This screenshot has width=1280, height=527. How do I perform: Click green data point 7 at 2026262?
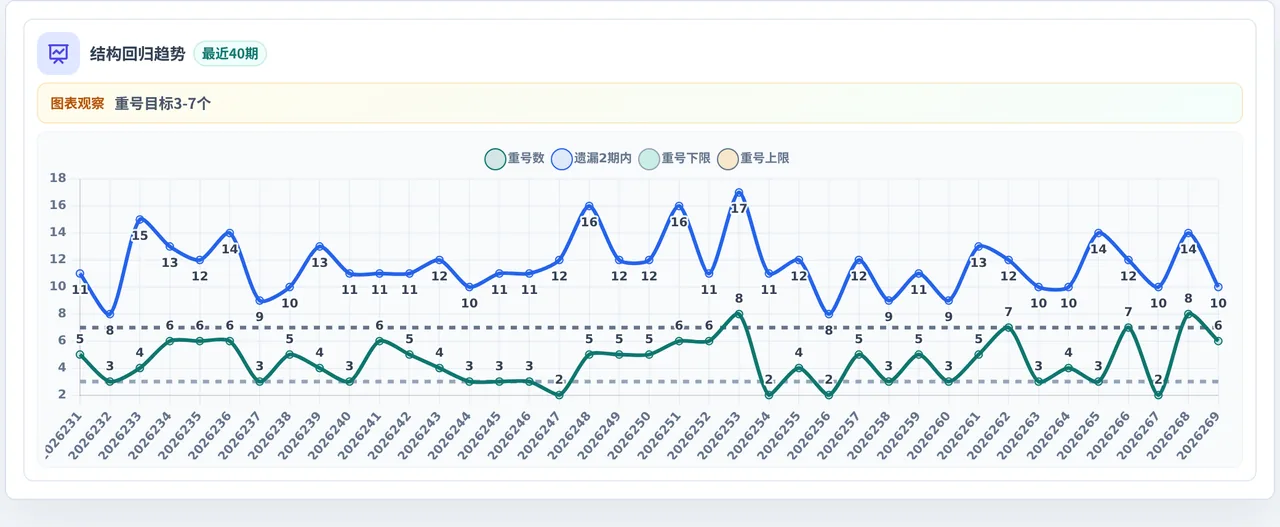point(1008,327)
